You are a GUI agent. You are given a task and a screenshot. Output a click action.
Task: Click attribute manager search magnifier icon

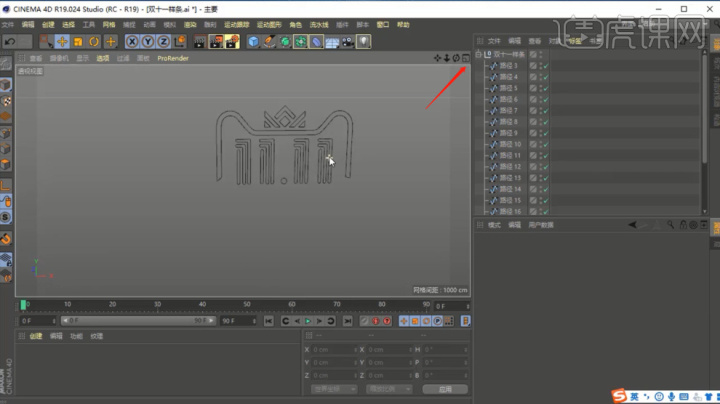(x=670, y=224)
